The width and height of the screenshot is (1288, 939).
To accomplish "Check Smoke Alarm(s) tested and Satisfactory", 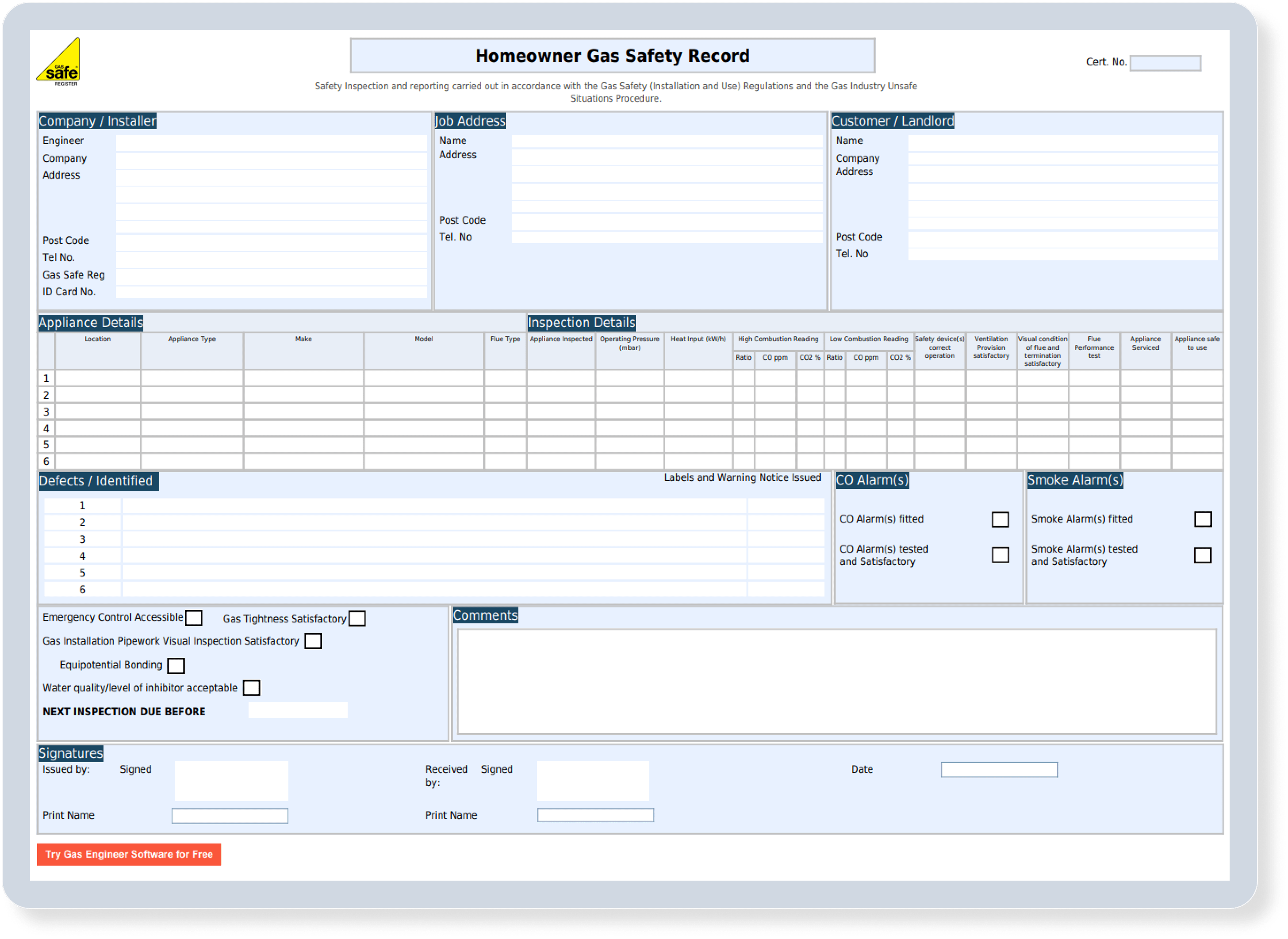I will (1203, 555).
